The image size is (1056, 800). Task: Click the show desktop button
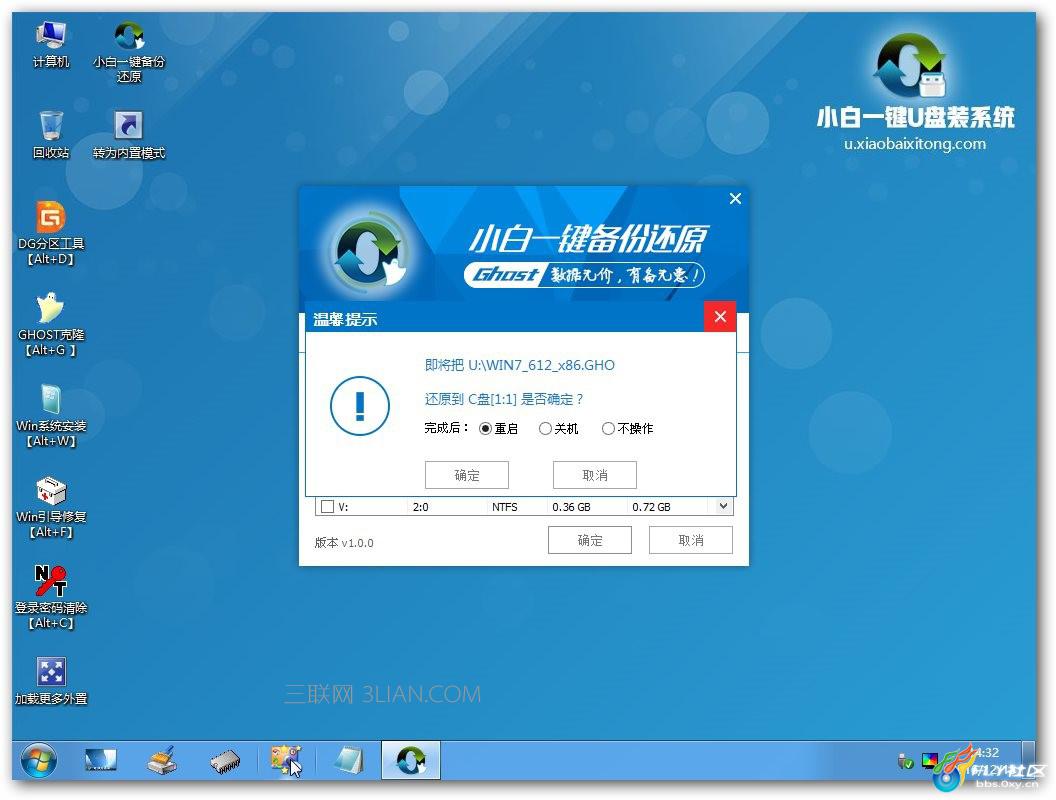tap(1028, 760)
